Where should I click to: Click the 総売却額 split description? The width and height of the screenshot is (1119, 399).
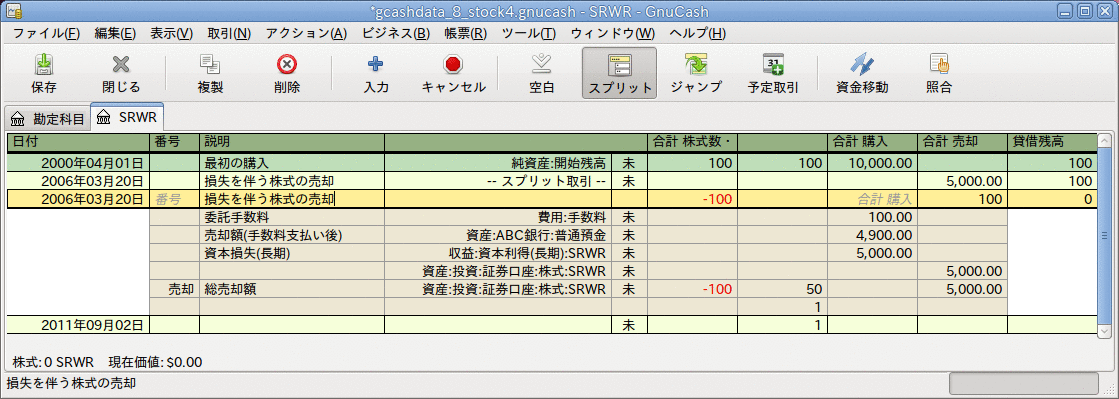click(x=292, y=289)
